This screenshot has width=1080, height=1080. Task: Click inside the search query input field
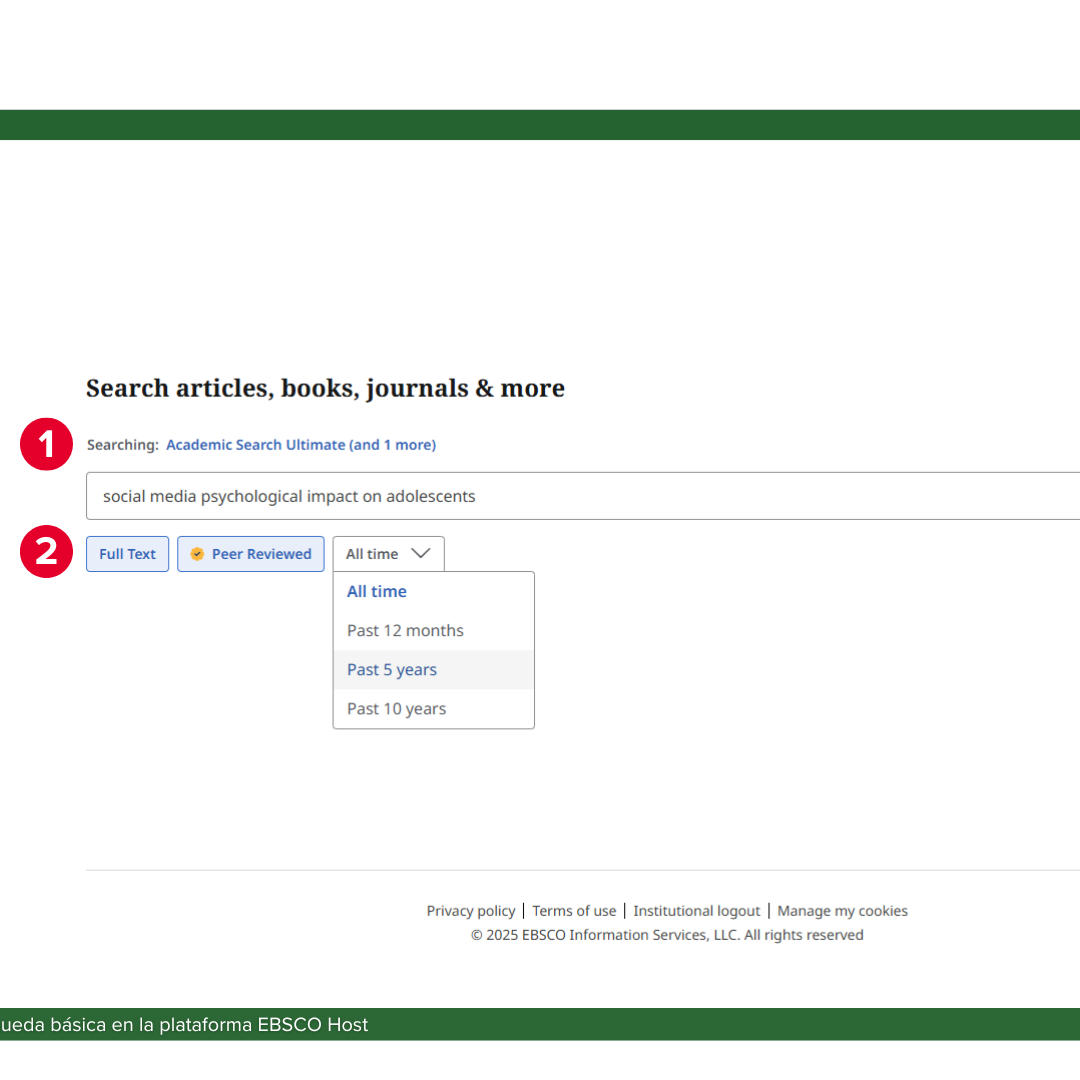pyautogui.click(x=500, y=495)
